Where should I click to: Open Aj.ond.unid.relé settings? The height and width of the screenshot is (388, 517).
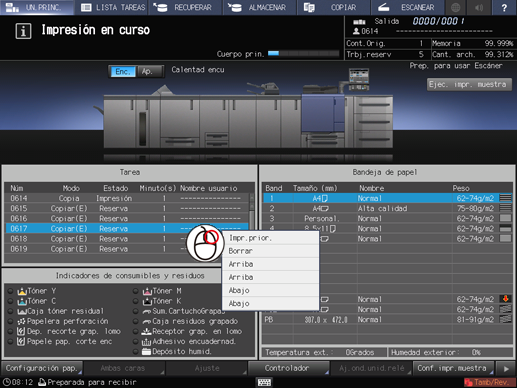pos(371,368)
